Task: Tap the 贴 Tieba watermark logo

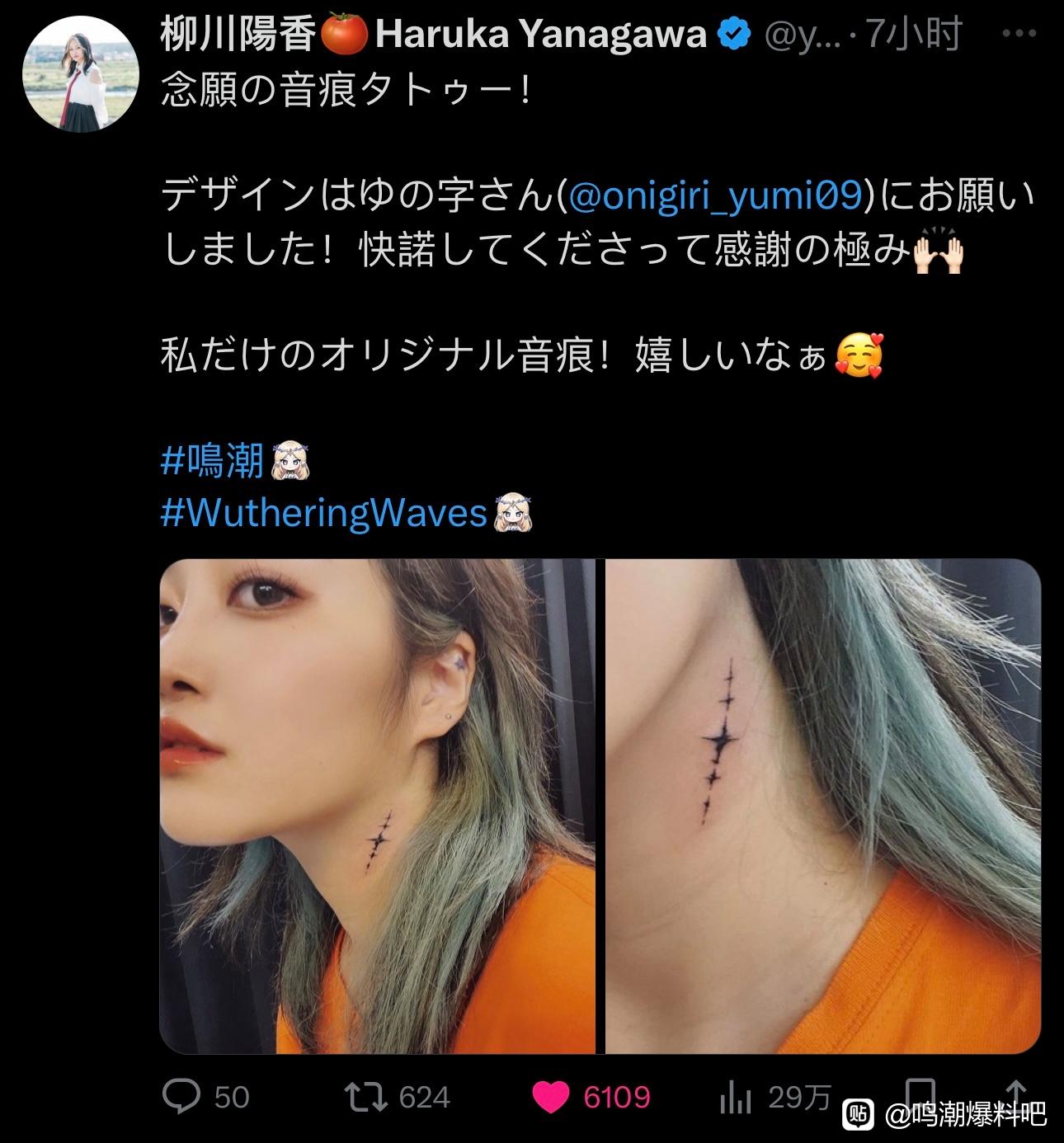Action: click(x=858, y=1115)
